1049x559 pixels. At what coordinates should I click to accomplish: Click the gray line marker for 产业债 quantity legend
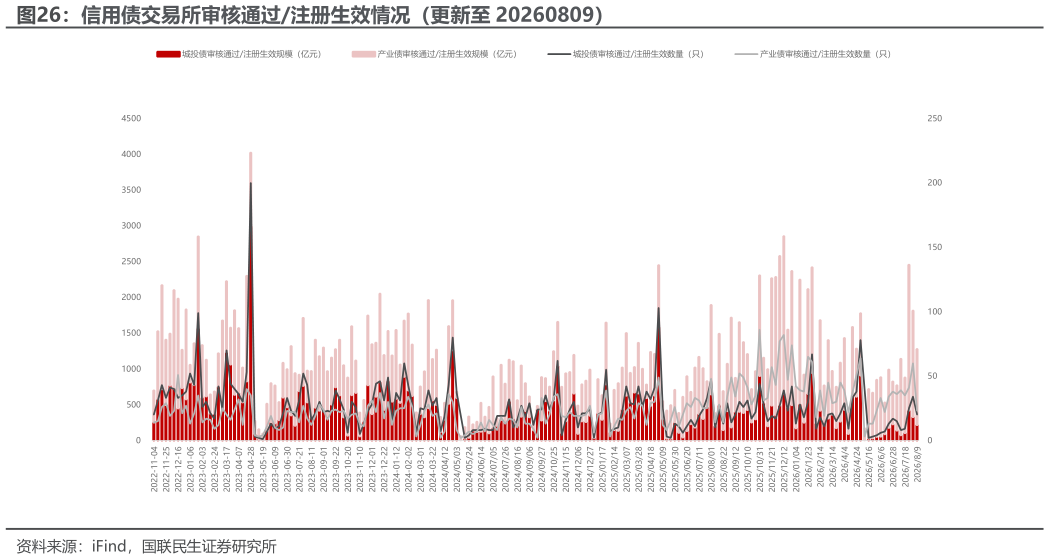point(746,54)
